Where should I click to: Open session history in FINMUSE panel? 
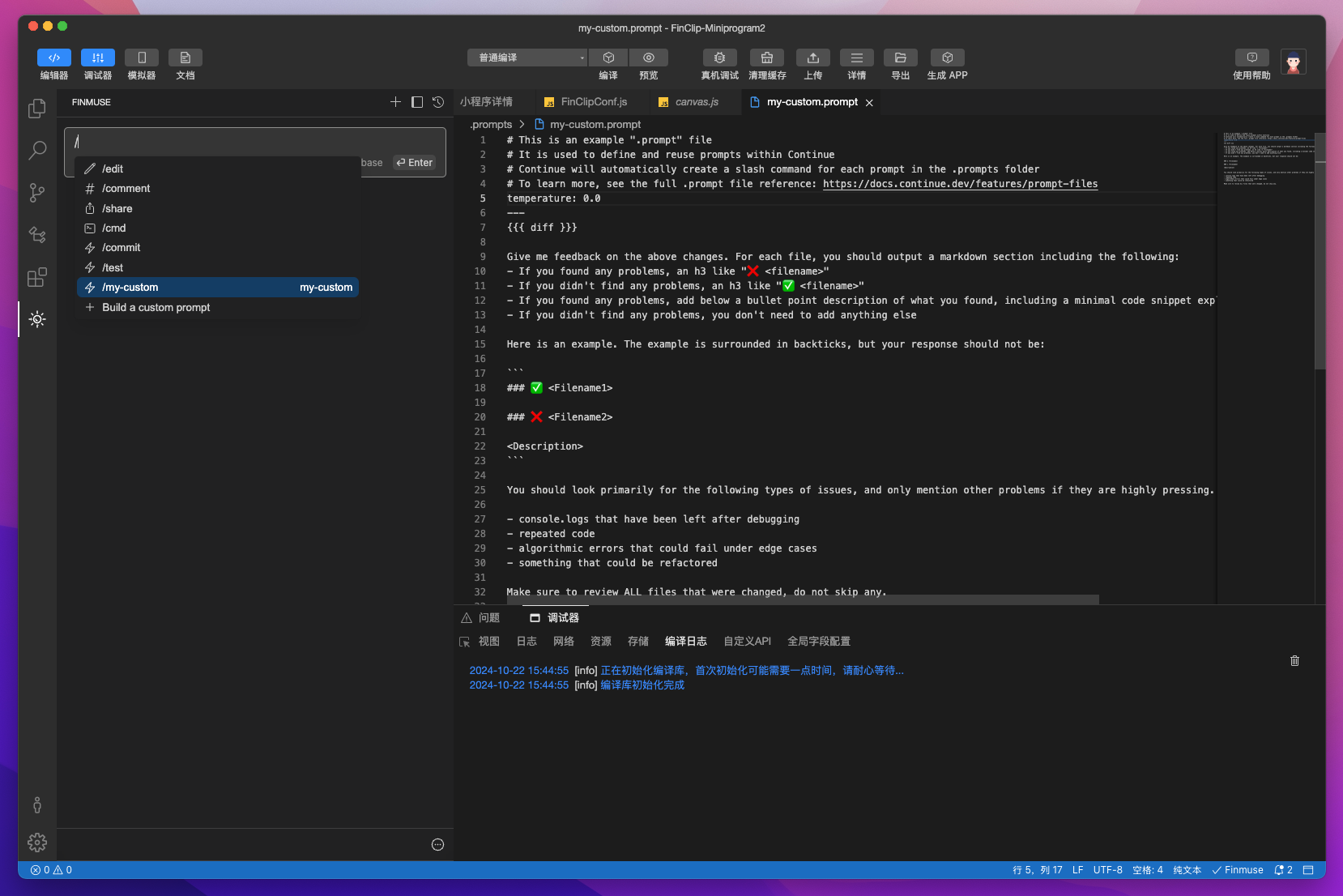(x=438, y=102)
